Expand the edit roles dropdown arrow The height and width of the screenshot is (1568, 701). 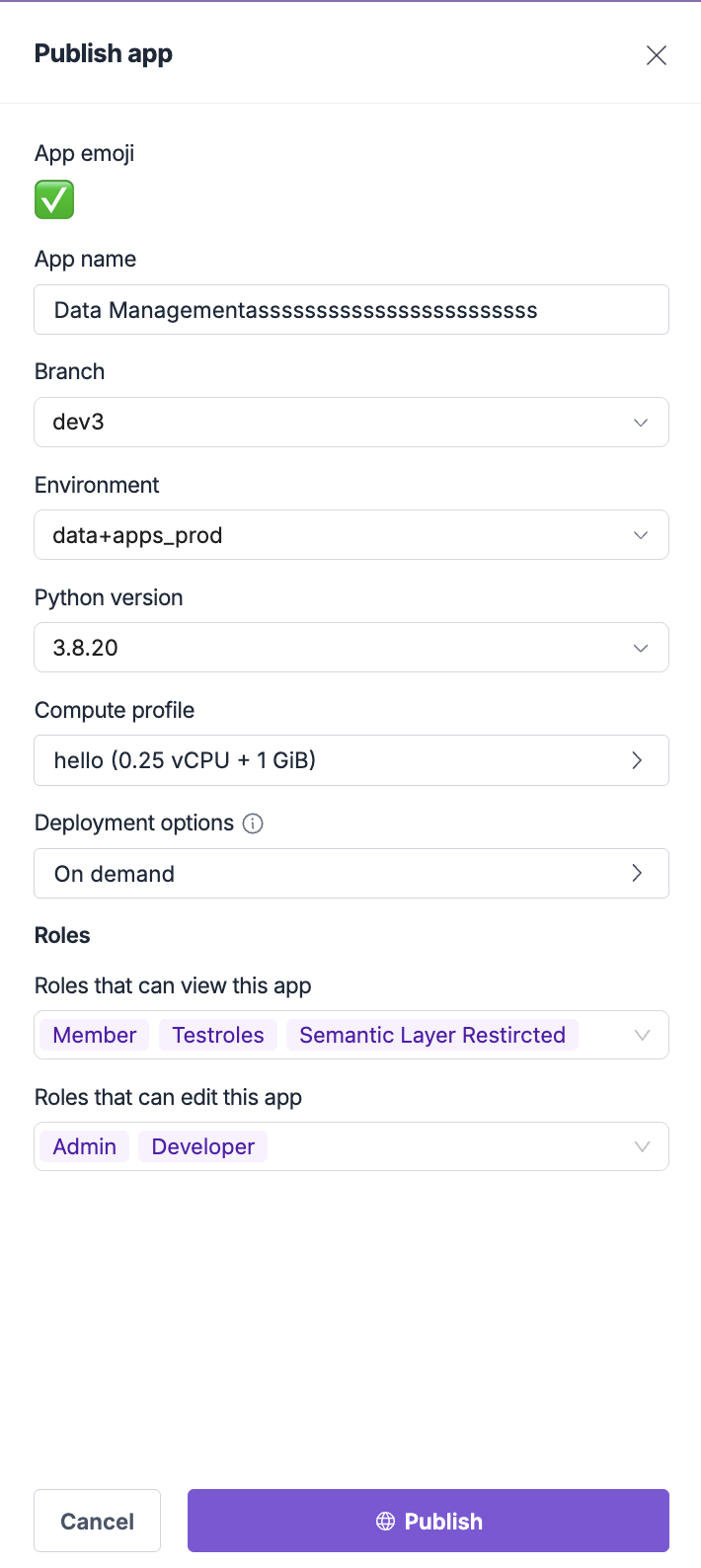pos(642,1146)
